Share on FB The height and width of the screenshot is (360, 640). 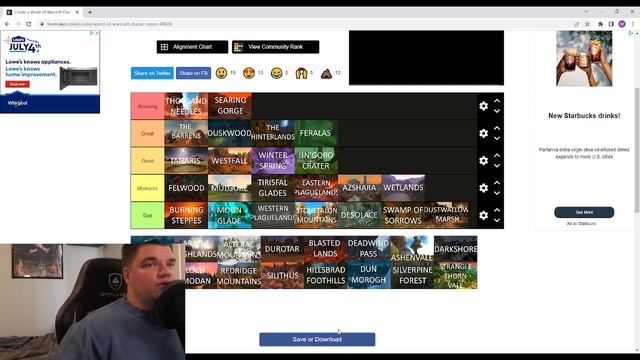[x=193, y=73]
